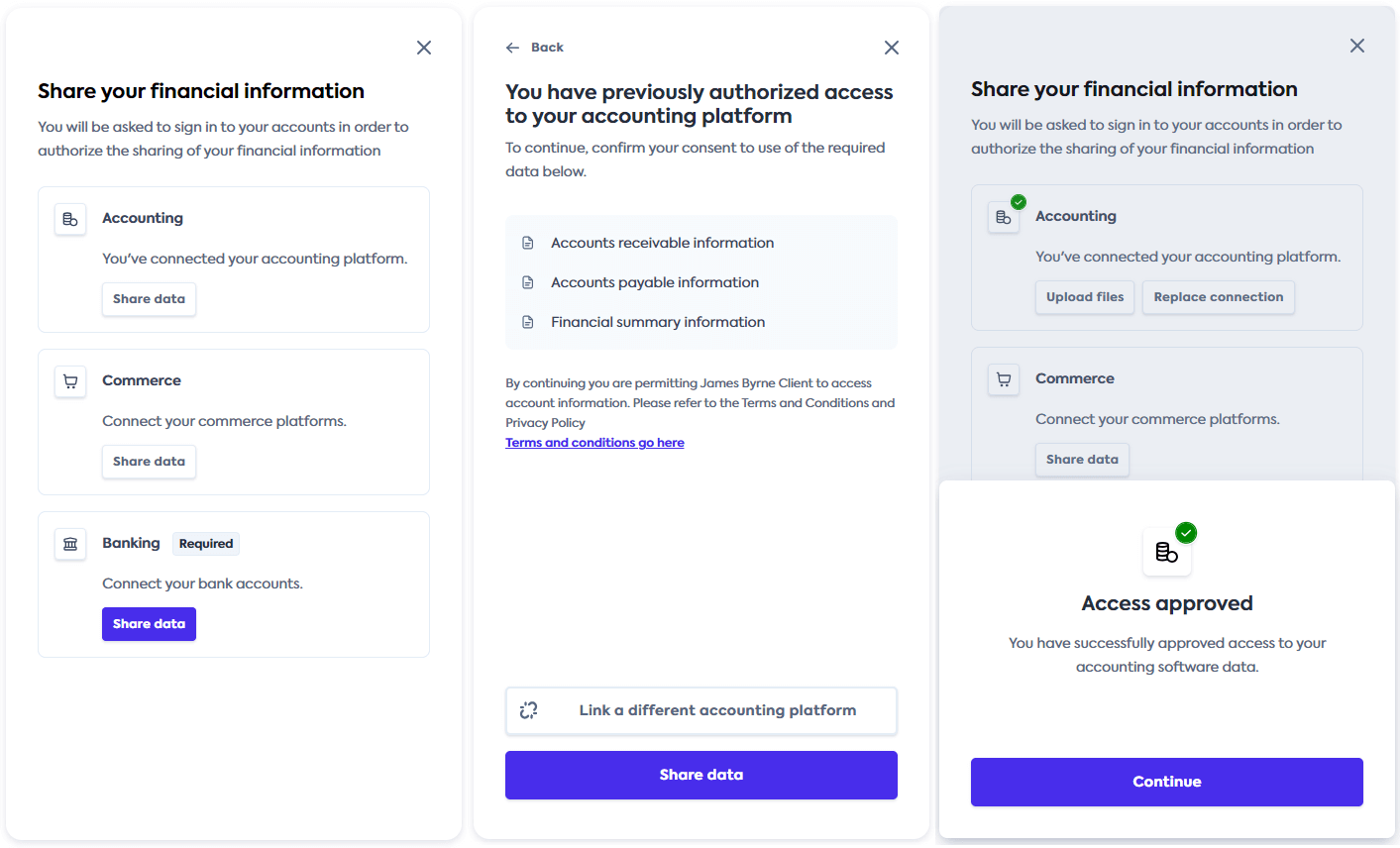Click the Commerce cart icon in the left panel
The image size is (1400, 848).
[x=70, y=381]
